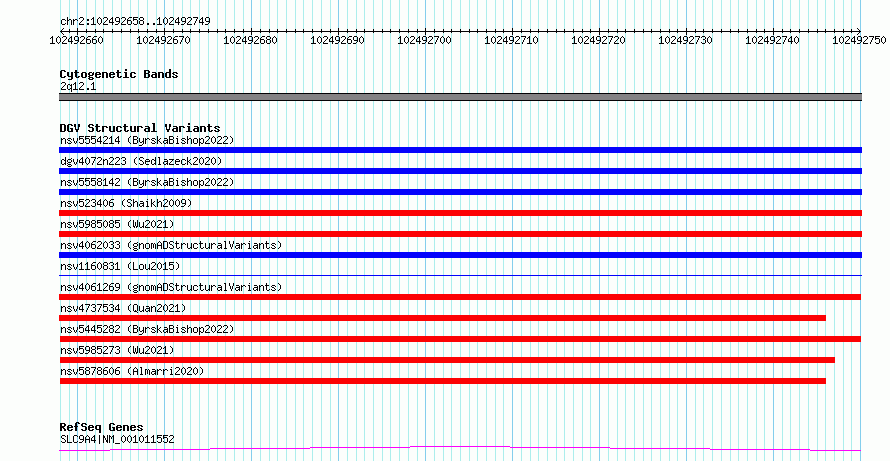Click the red bar for nsv4061269
Screen dimensions: 890x461
pyautogui.click(x=460, y=297)
